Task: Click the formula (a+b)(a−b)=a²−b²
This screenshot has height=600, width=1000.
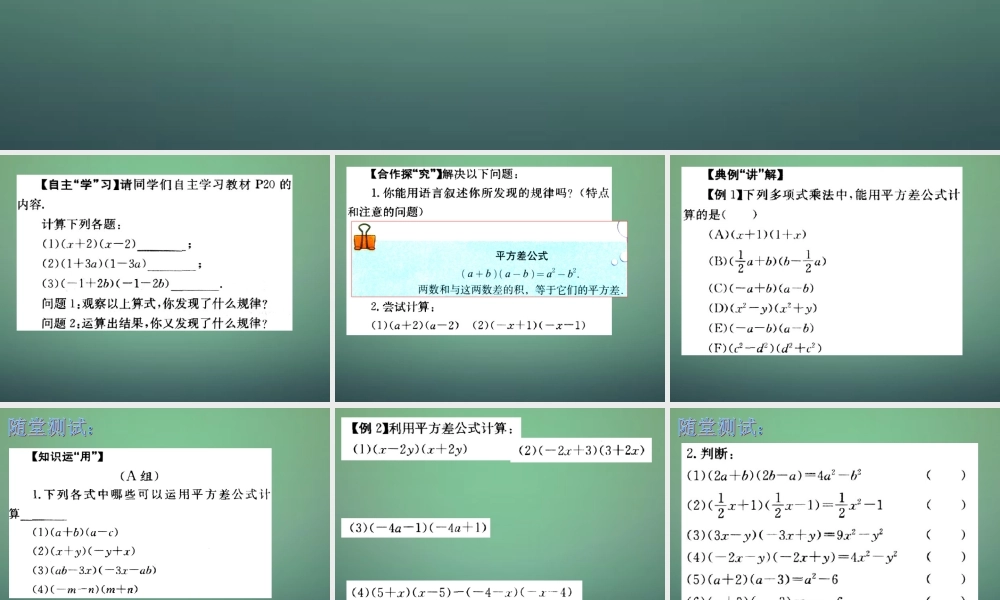Action: pyautogui.click(x=520, y=274)
